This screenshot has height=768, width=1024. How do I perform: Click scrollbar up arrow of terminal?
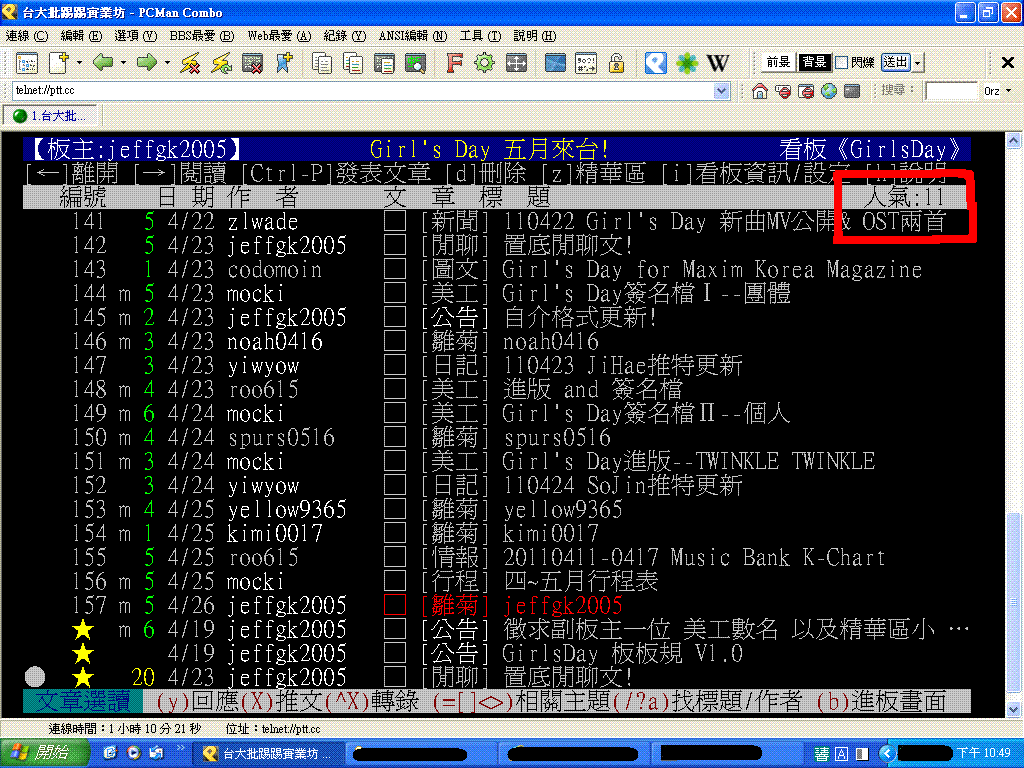tap(1013, 140)
